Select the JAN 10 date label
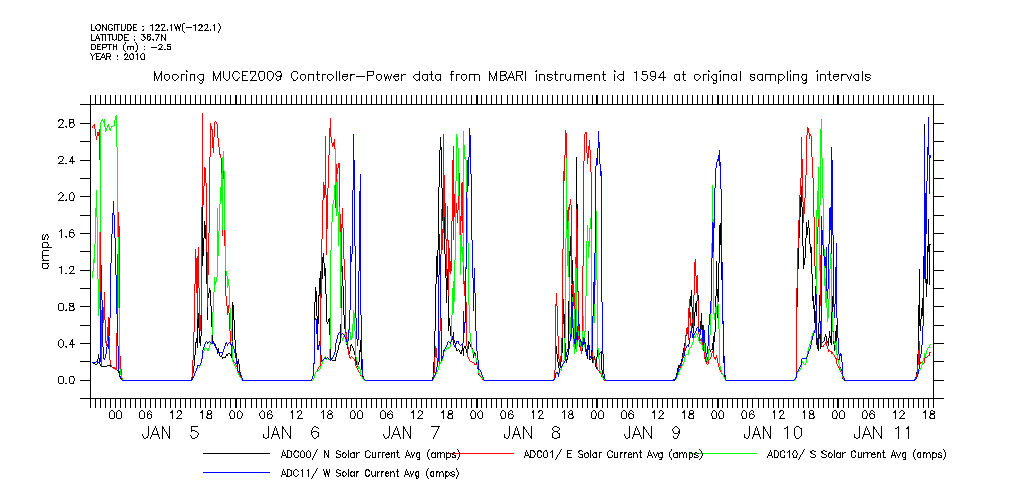This screenshot has height=504, width=1009. (x=773, y=433)
